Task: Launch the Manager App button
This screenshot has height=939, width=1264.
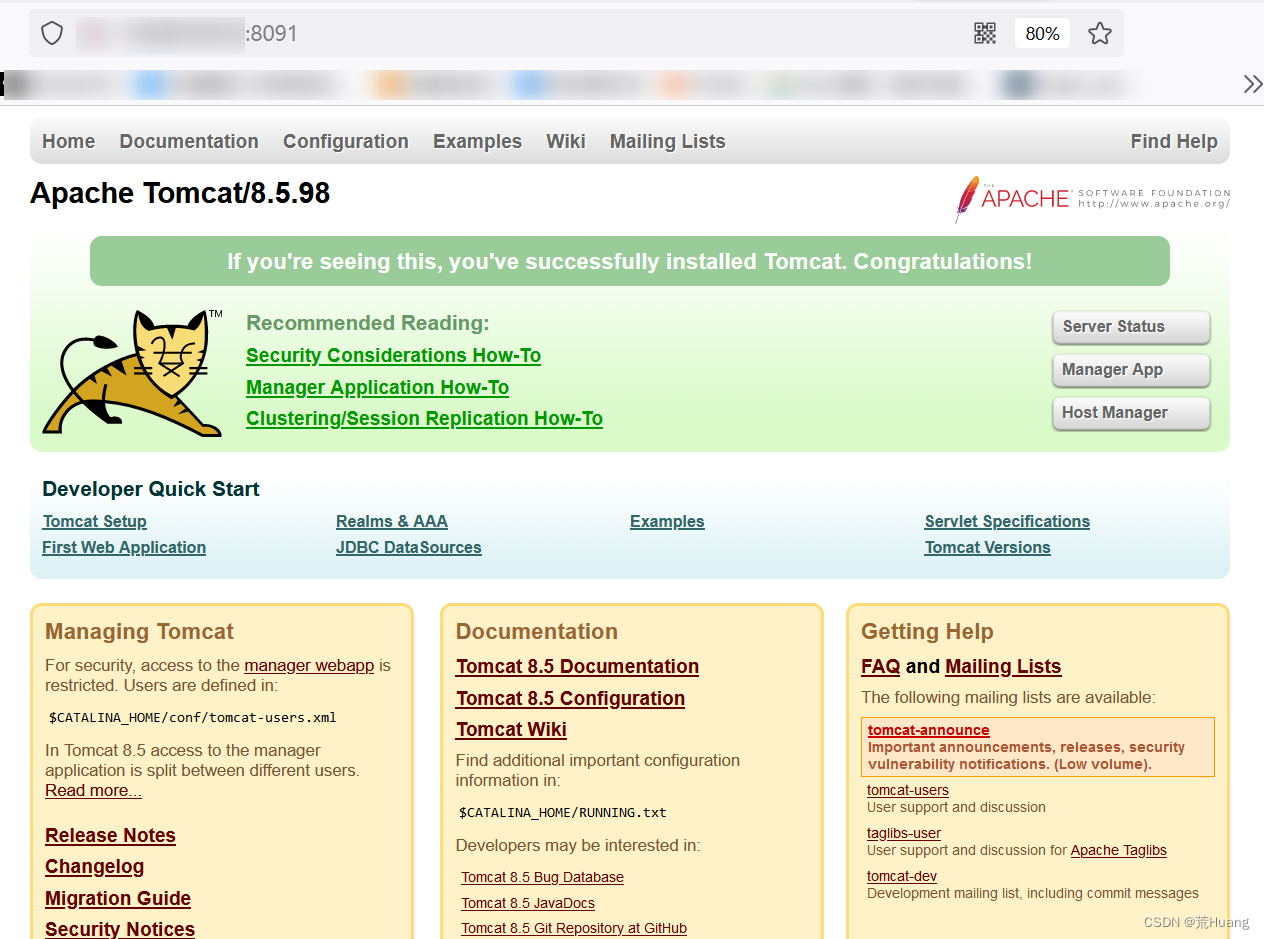Action: [1131, 370]
